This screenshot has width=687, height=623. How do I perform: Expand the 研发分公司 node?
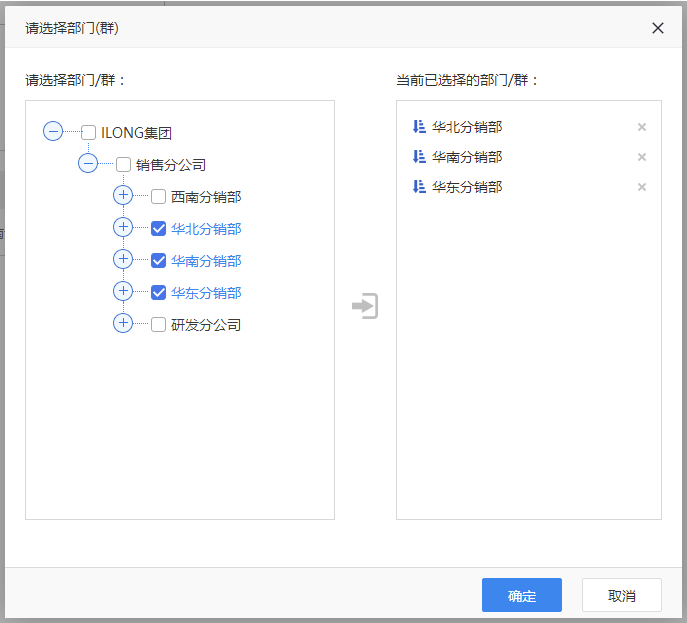[123, 323]
